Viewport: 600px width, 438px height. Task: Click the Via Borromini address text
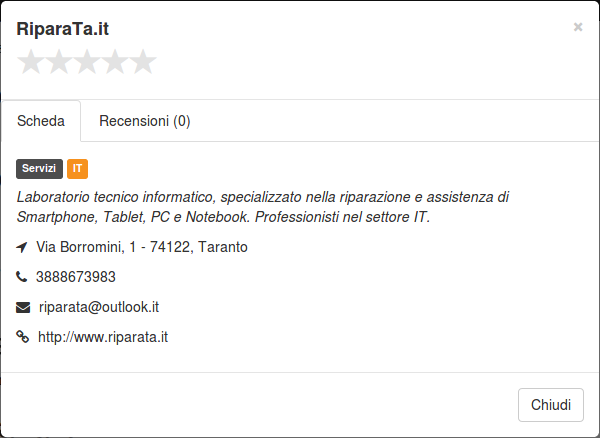click(142, 247)
